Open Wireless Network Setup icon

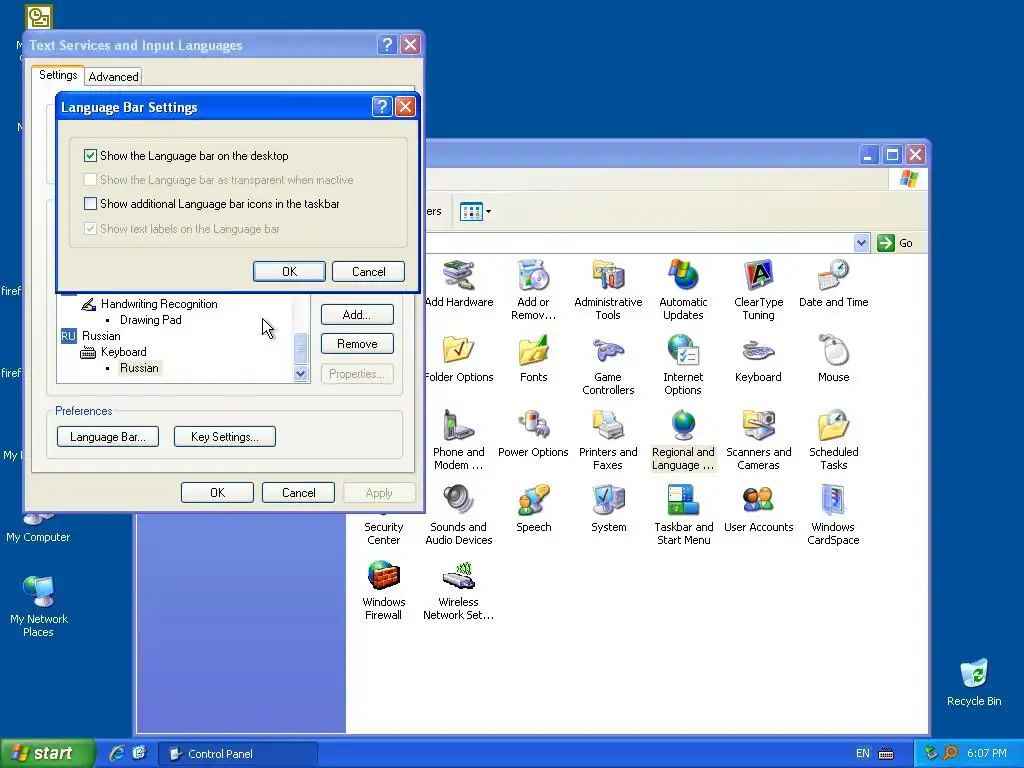[x=458, y=590]
